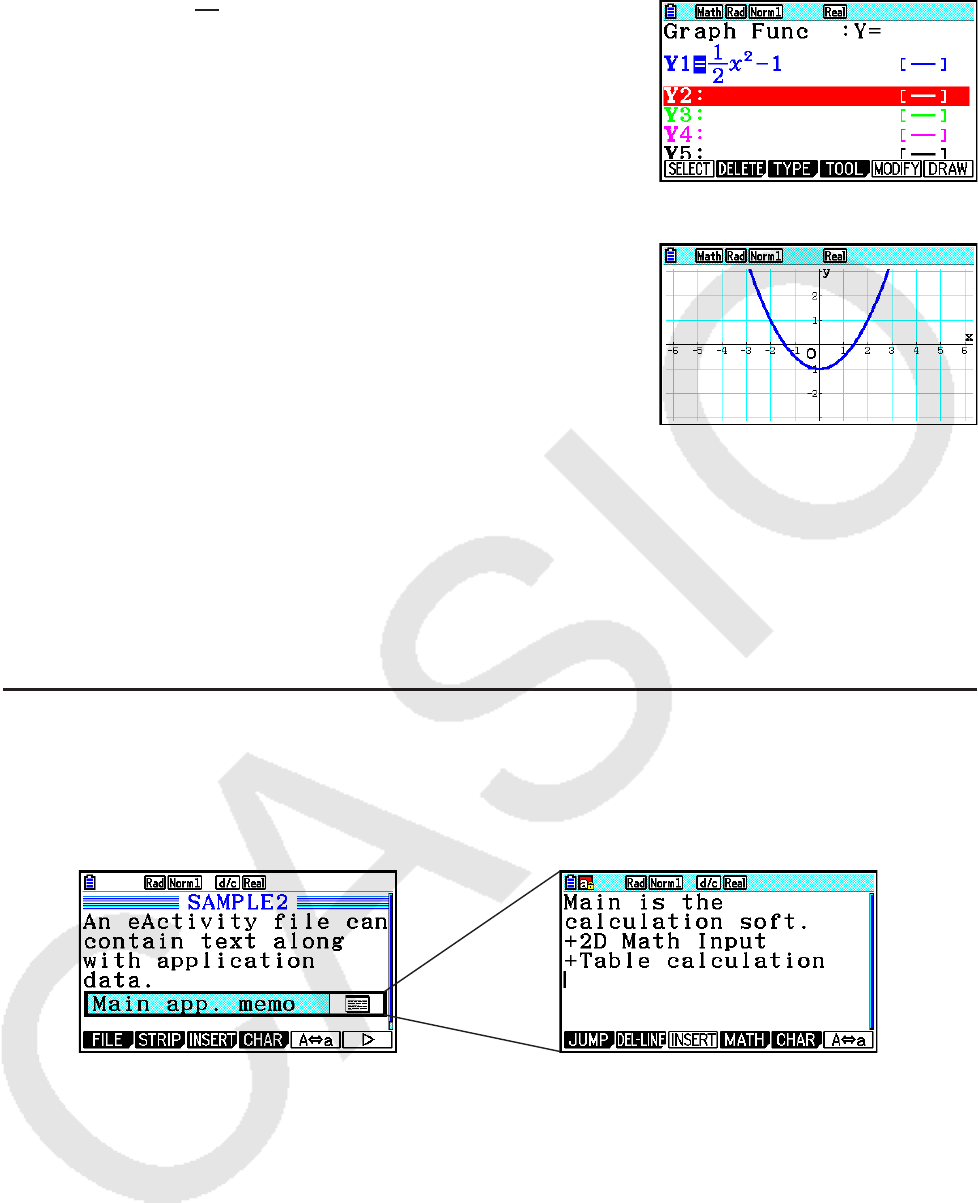Screen dimensions: 978x1203
Task: Click Real indicator in memo screen
Action: pos(735,883)
